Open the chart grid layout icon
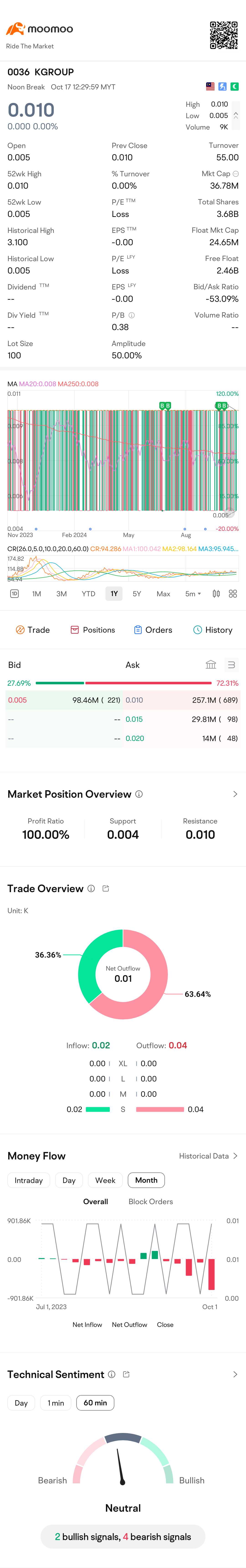 tap(233, 594)
